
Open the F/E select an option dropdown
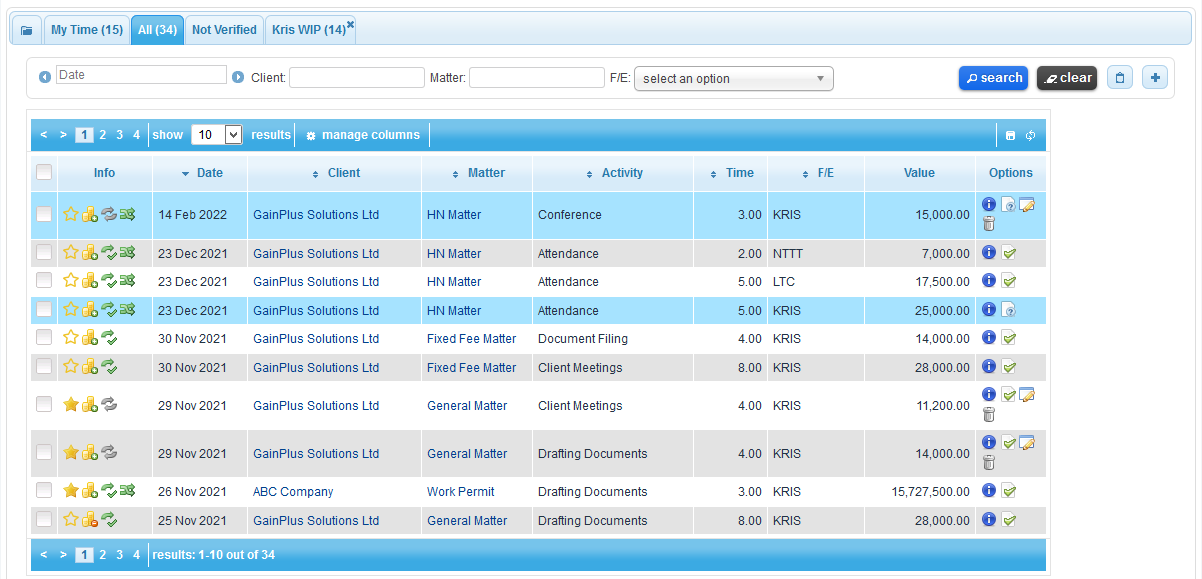click(x=733, y=79)
